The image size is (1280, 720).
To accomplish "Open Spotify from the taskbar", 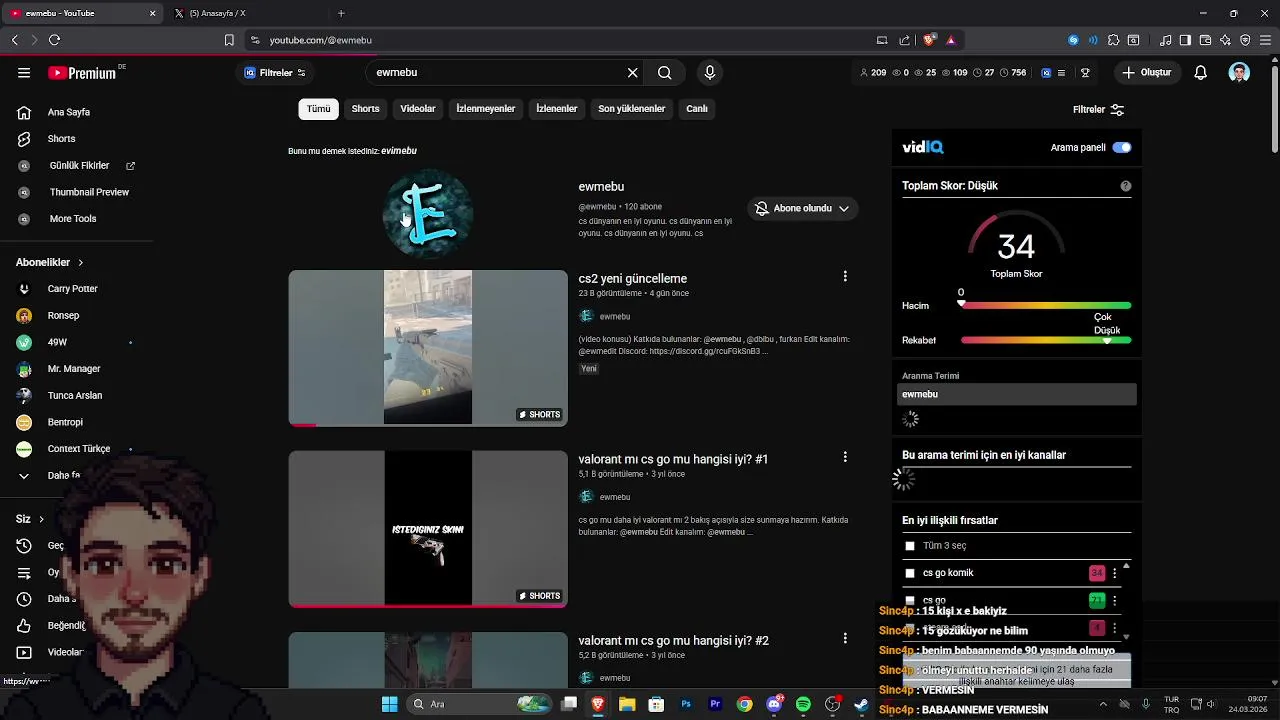I will (803, 704).
